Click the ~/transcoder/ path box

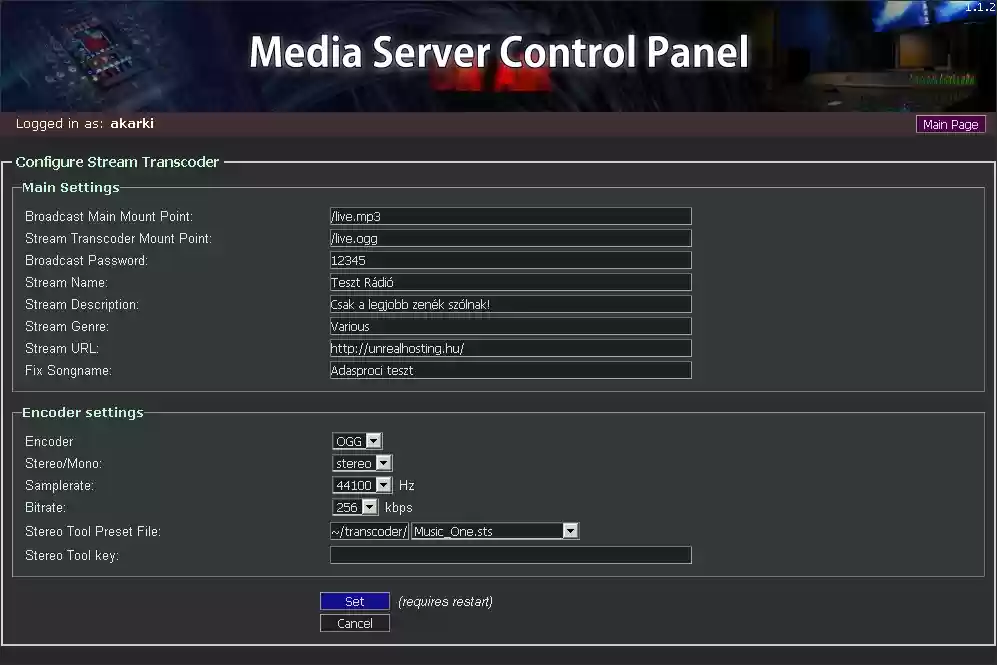pos(369,531)
